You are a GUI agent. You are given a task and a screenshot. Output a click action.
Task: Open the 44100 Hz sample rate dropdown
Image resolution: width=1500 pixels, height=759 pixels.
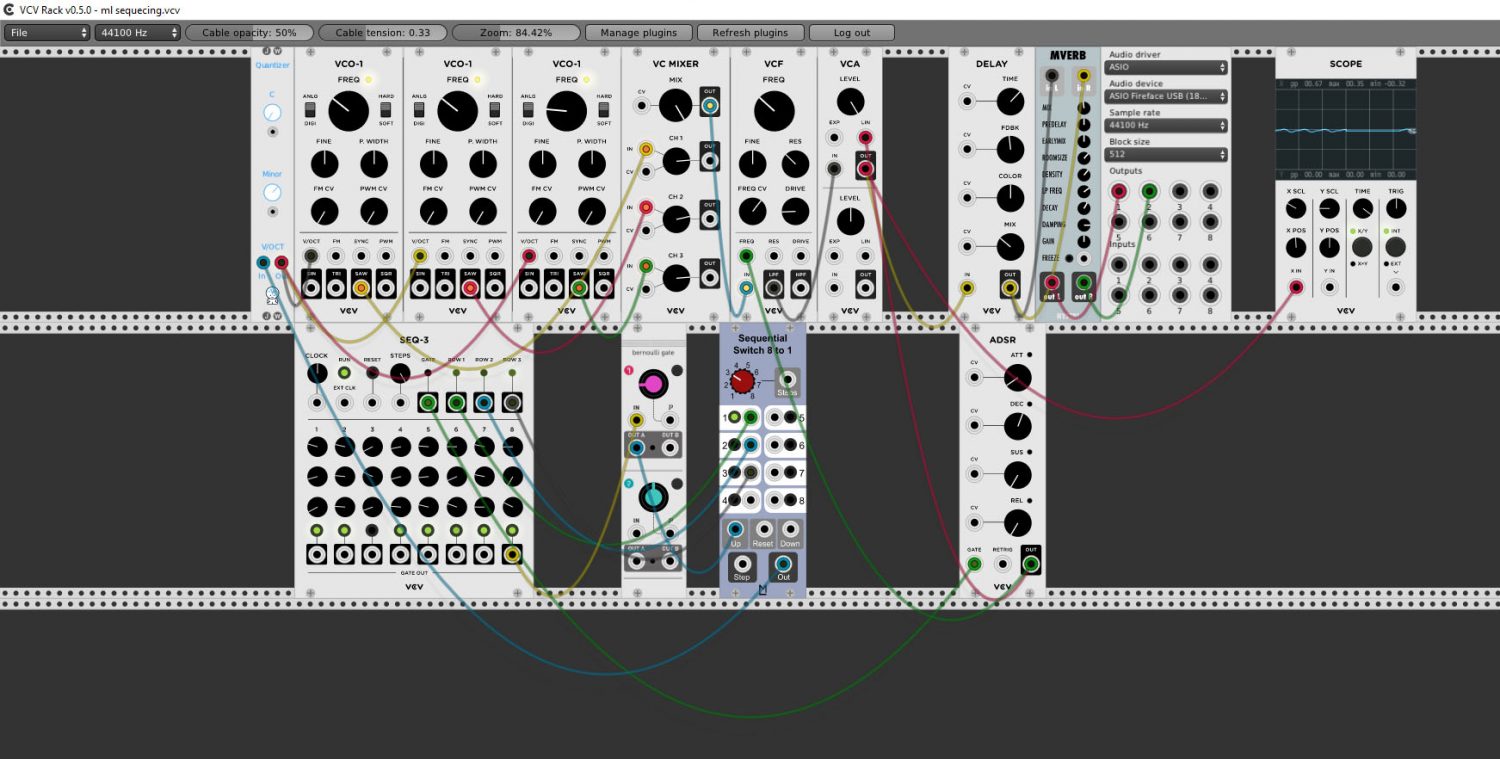138,32
